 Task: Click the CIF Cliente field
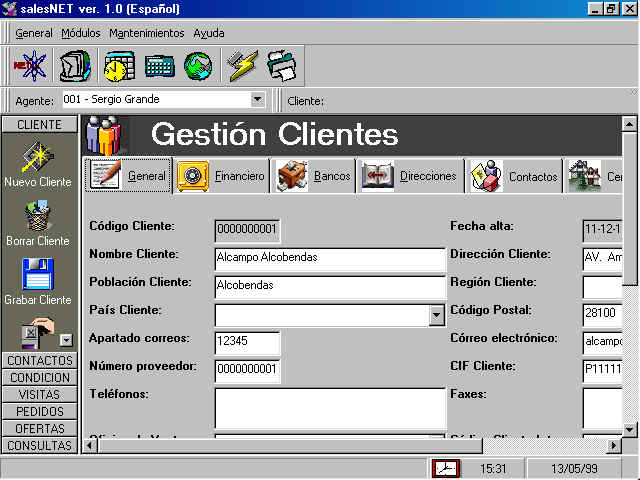[x=602, y=371]
